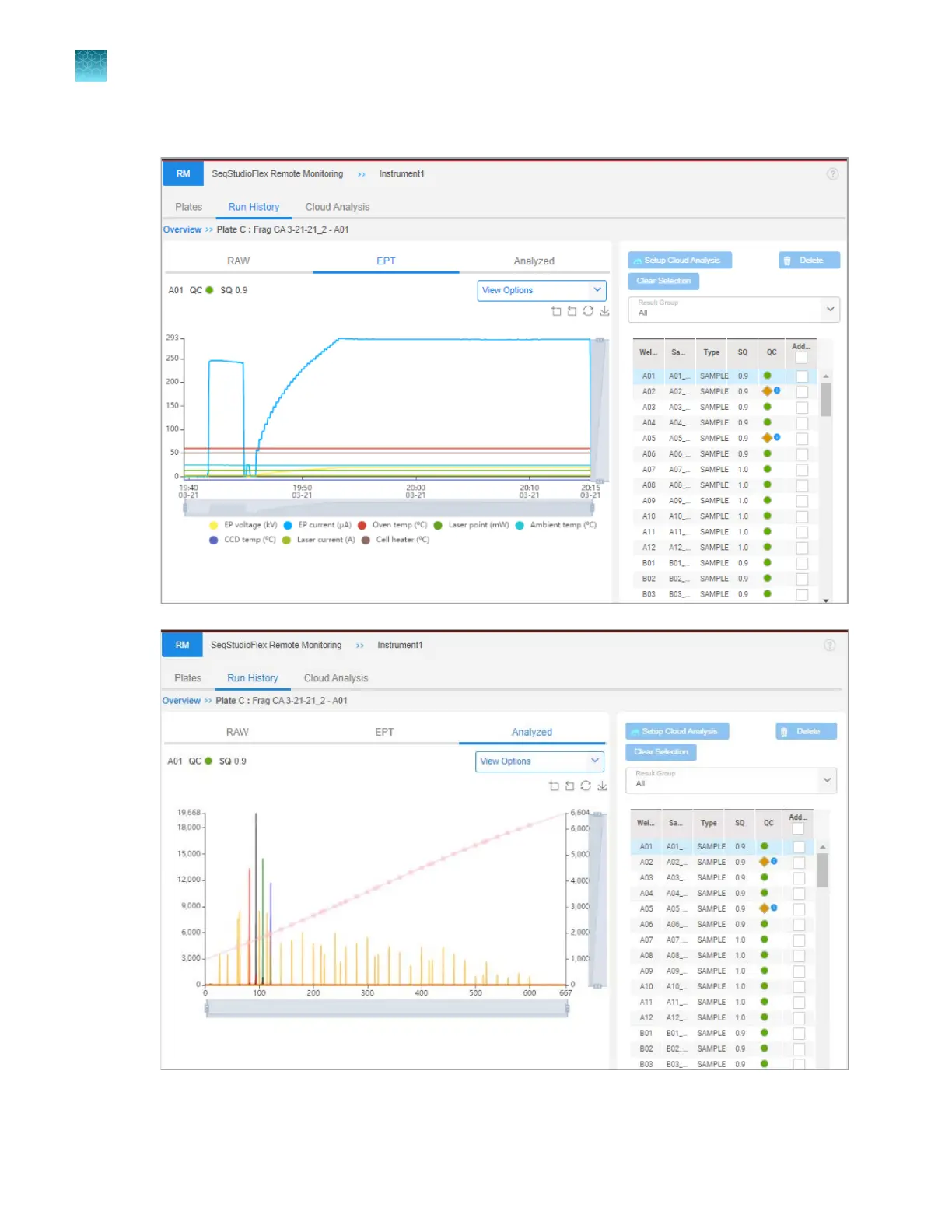
Task: Click the blue RM logo in upper screenshot
Action: pyautogui.click(x=183, y=173)
